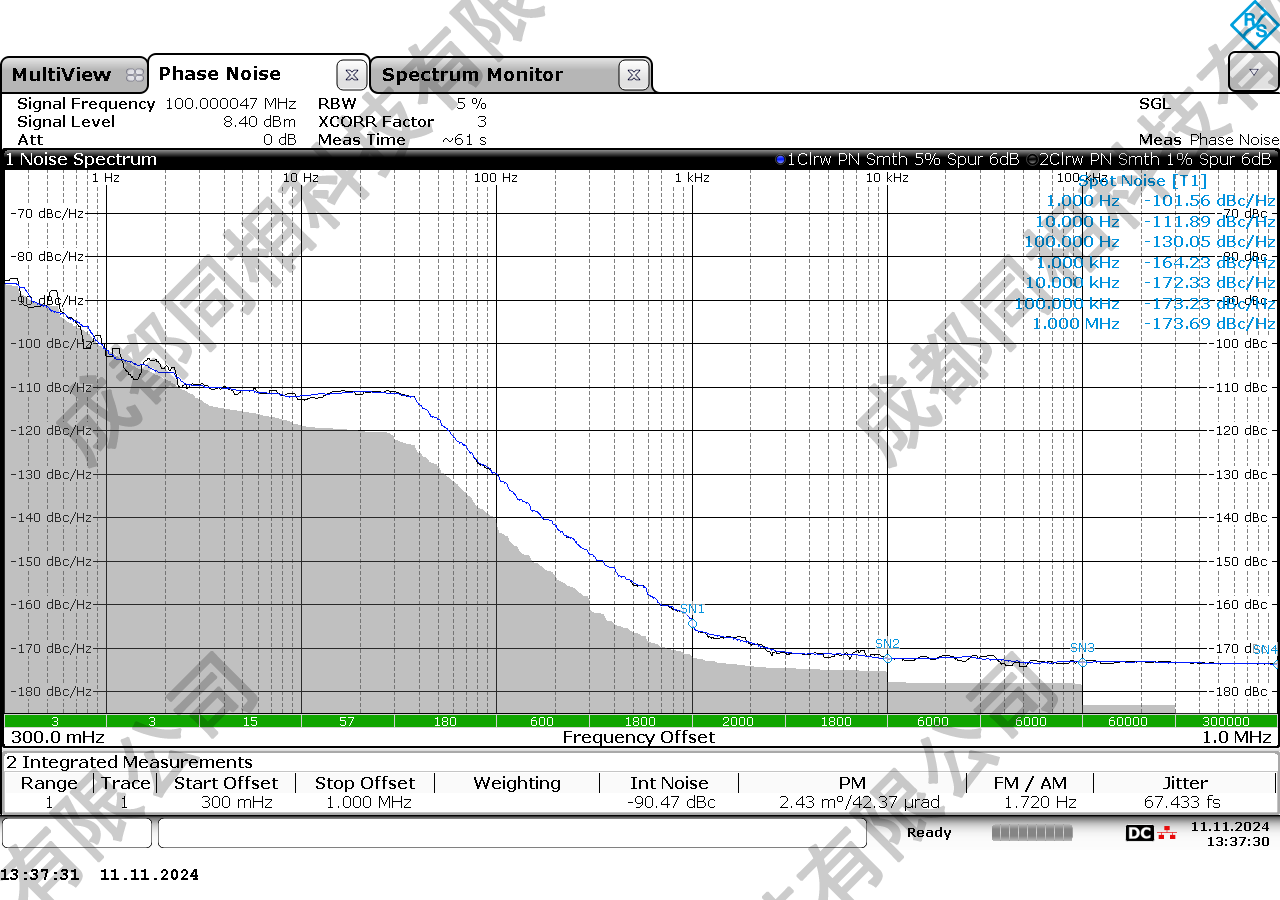
Task: Open the MultiView tab
Action: [x=62, y=75]
